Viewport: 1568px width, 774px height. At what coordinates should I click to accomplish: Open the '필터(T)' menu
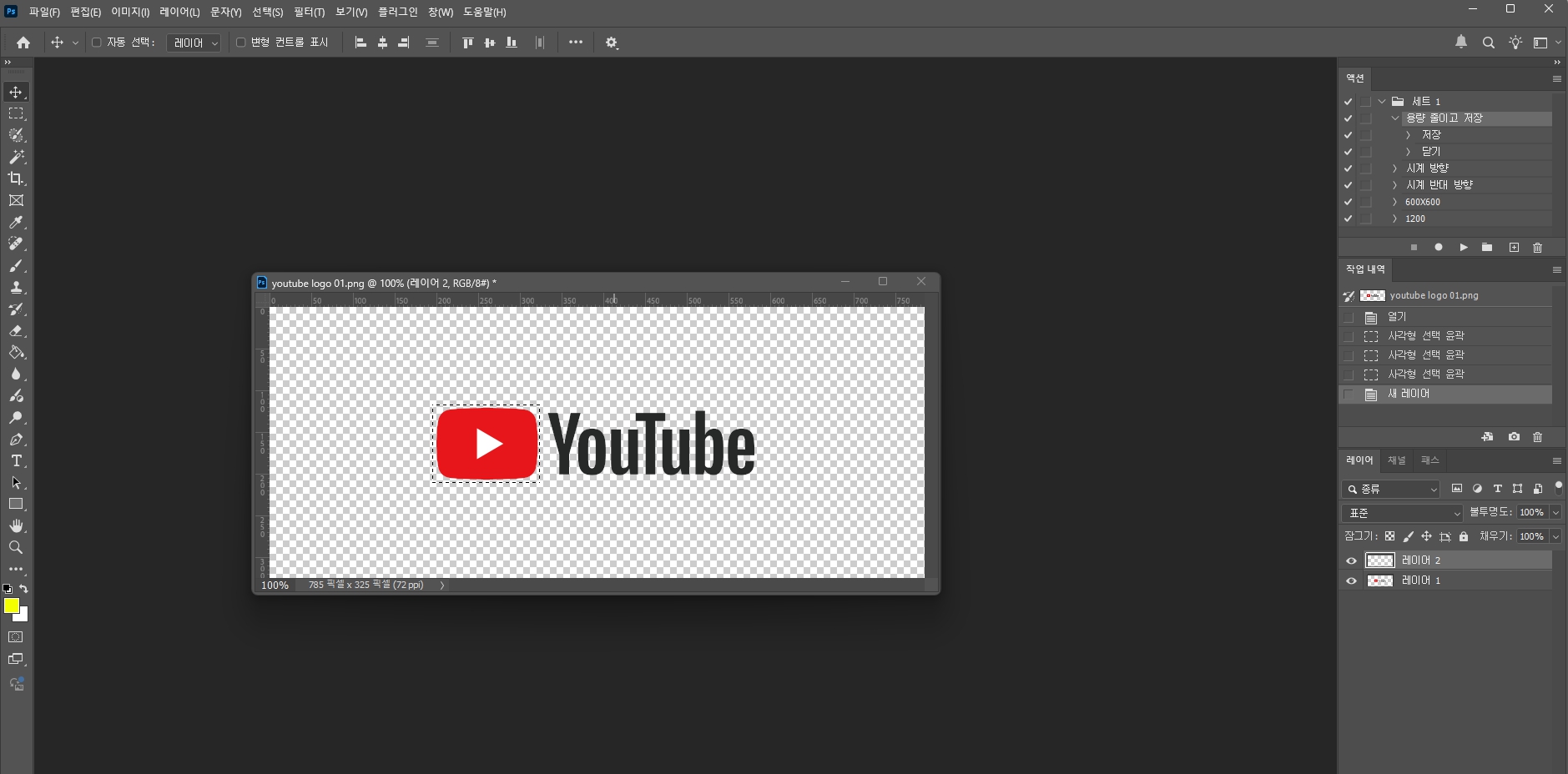[x=309, y=13]
